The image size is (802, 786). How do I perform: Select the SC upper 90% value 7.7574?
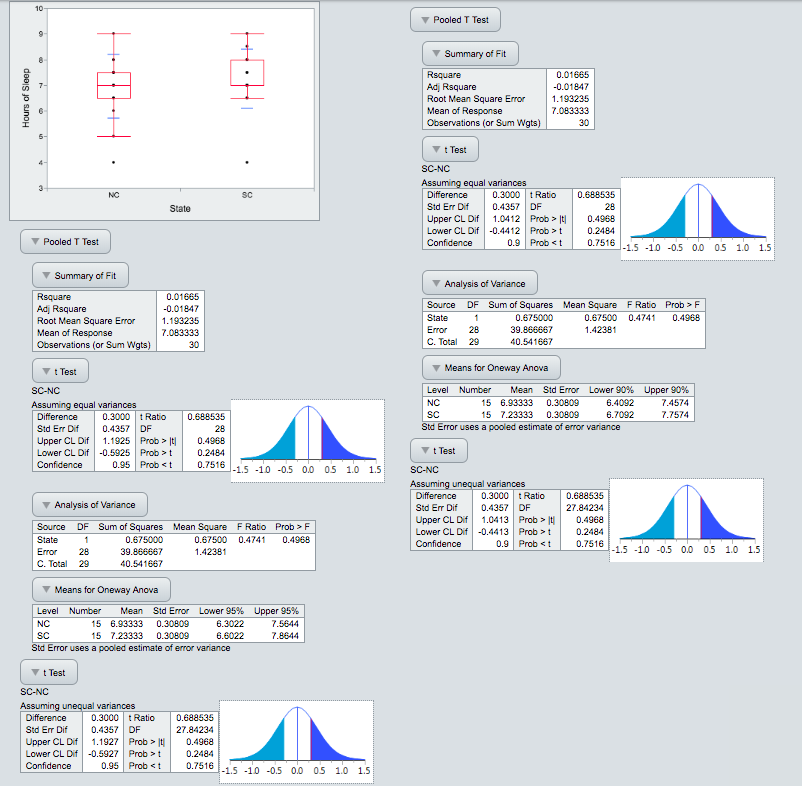(x=675, y=415)
